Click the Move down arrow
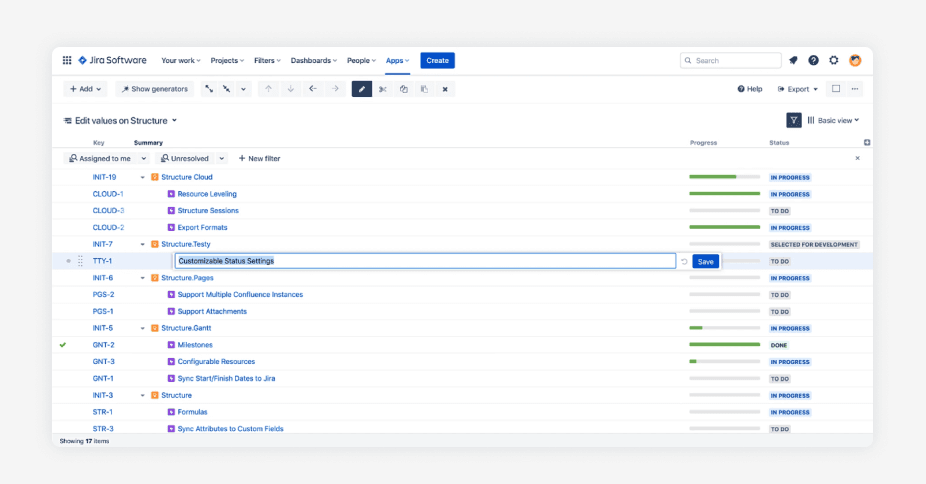 pos(291,89)
